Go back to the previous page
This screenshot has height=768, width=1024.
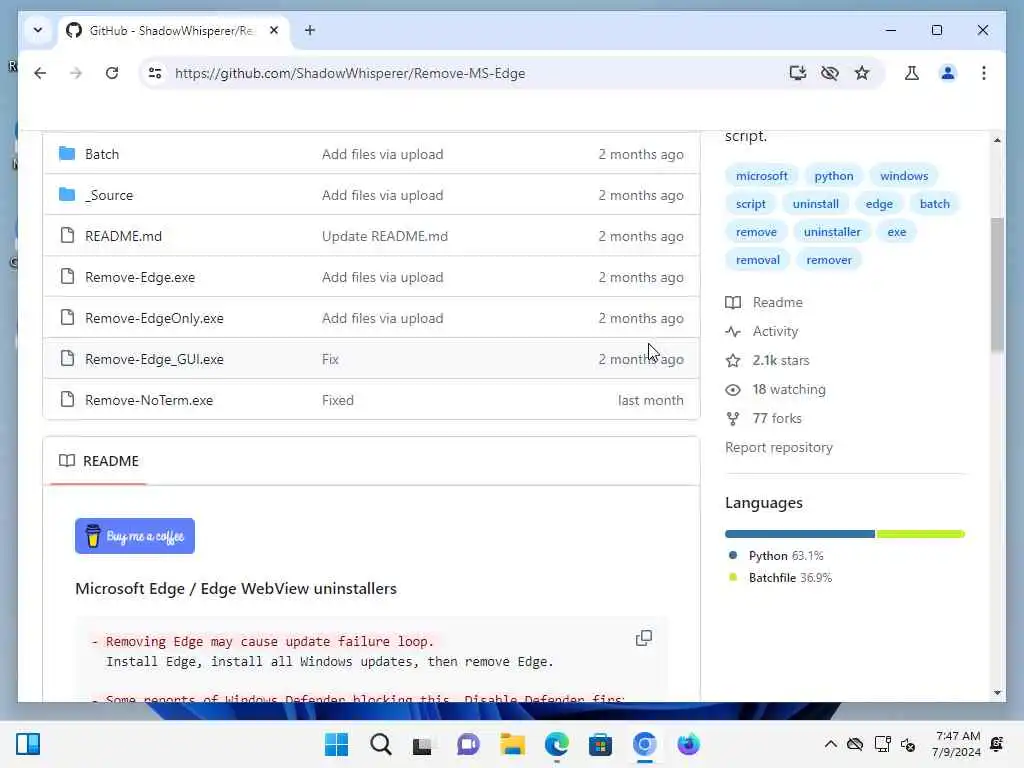point(40,73)
